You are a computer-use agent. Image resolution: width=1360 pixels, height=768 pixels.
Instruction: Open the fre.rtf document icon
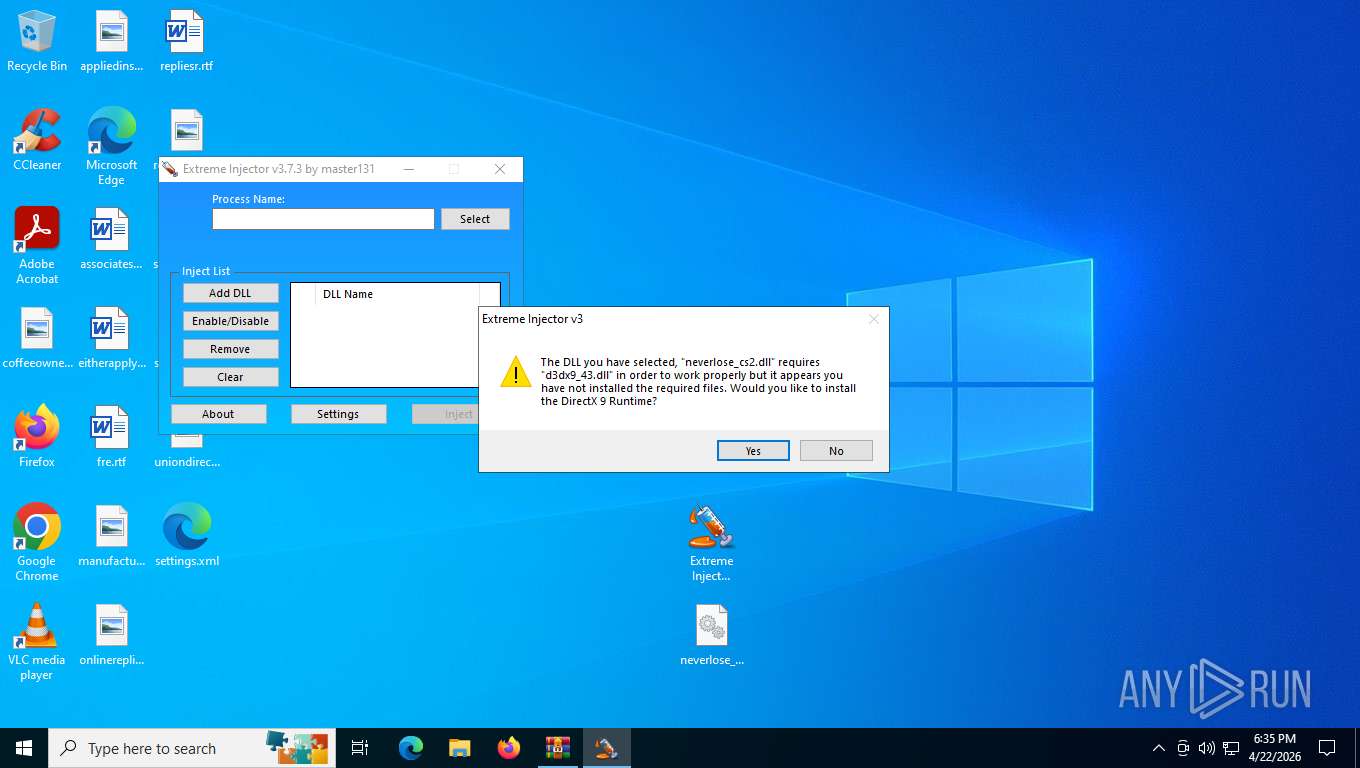111,437
